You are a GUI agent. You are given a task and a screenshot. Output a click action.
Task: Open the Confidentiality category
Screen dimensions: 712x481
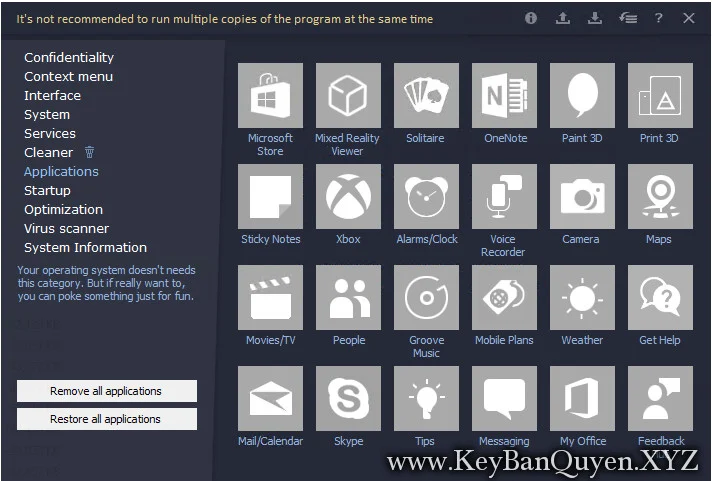[69, 57]
